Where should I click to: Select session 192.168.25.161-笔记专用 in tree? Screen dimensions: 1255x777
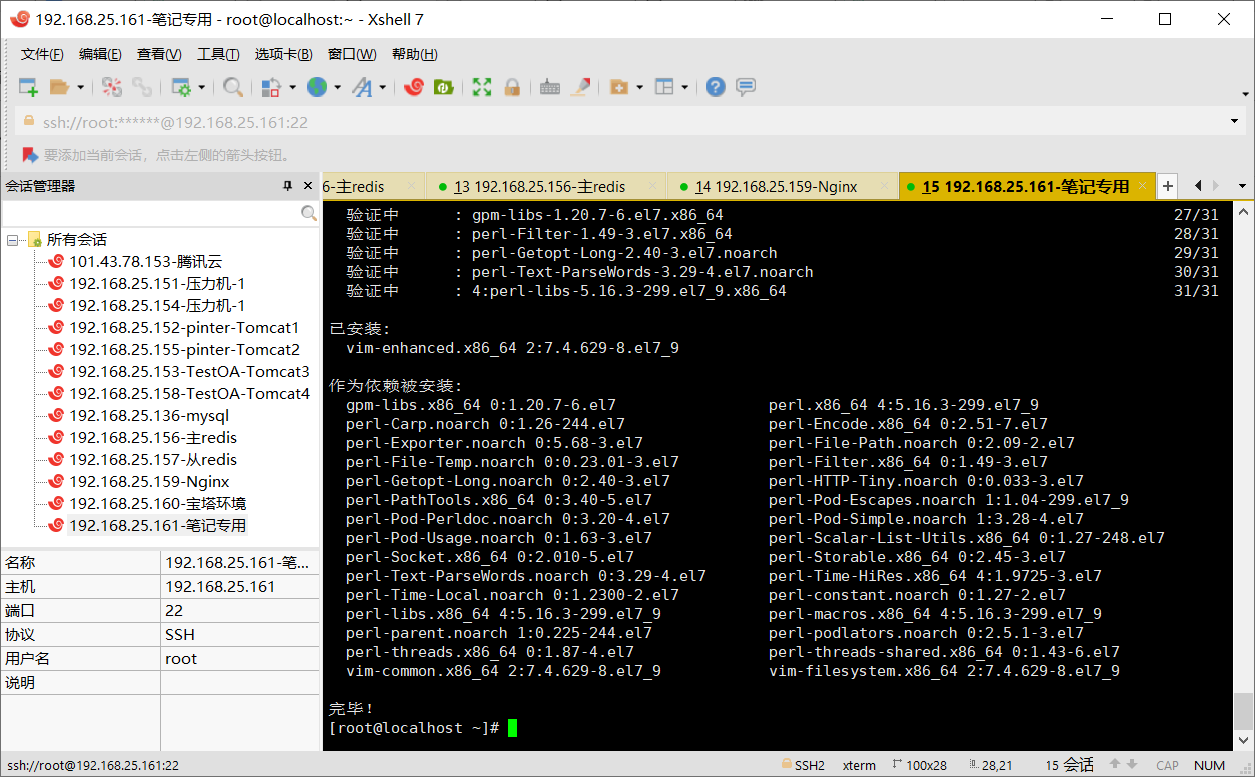click(x=157, y=526)
